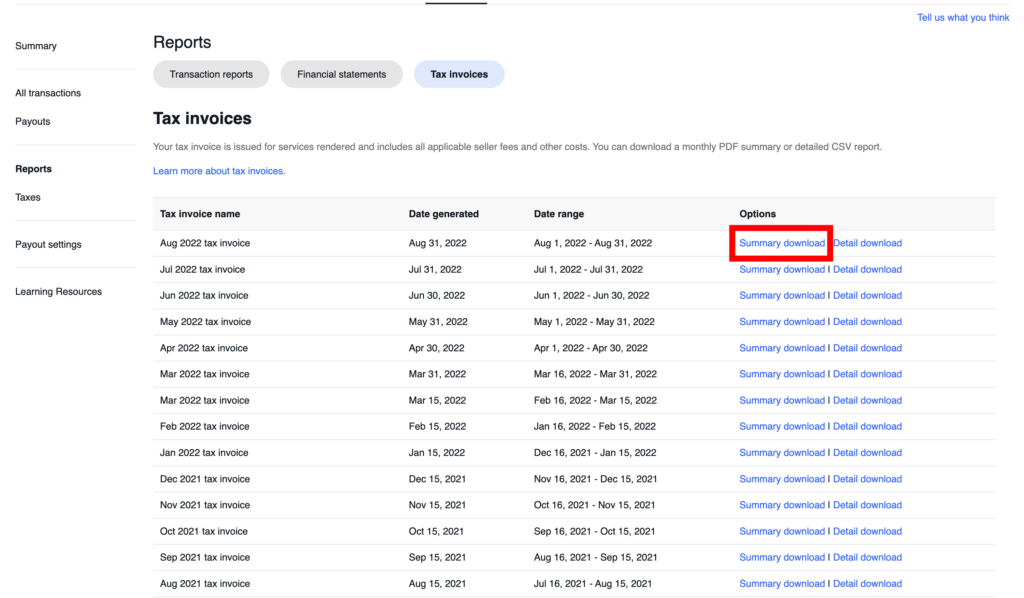Open the Payouts page
This screenshot has height=598, width=1024.
(33, 121)
